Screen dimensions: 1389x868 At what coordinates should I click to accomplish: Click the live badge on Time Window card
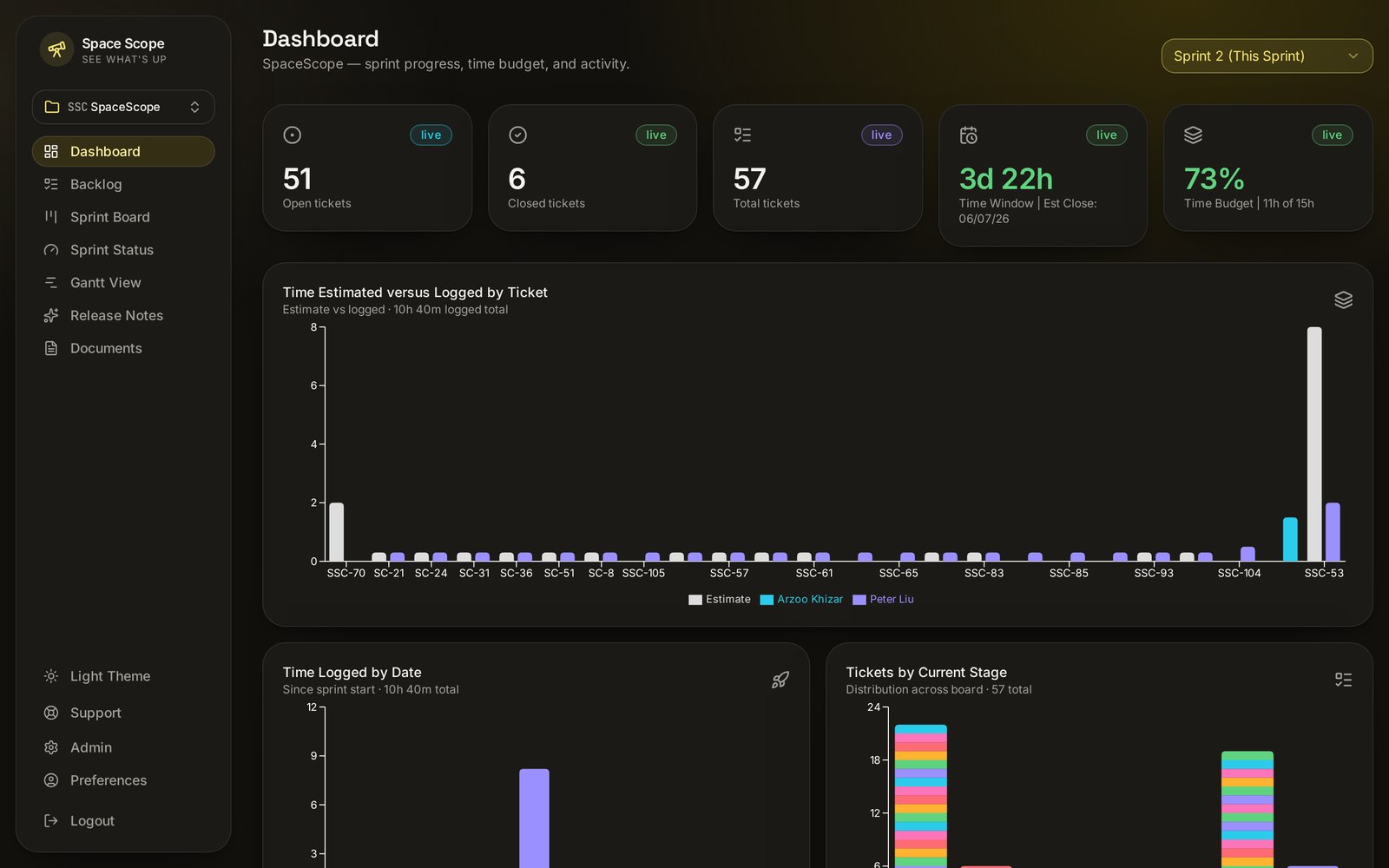click(x=1106, y=135)
